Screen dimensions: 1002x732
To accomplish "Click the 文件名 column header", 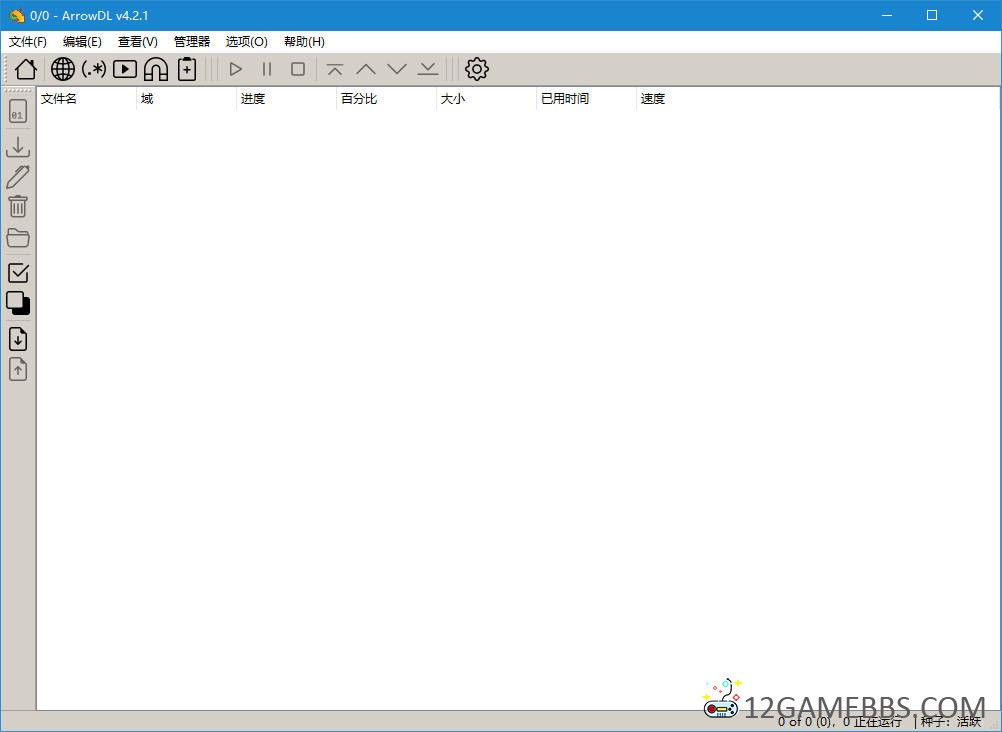I will pos(59,99).
